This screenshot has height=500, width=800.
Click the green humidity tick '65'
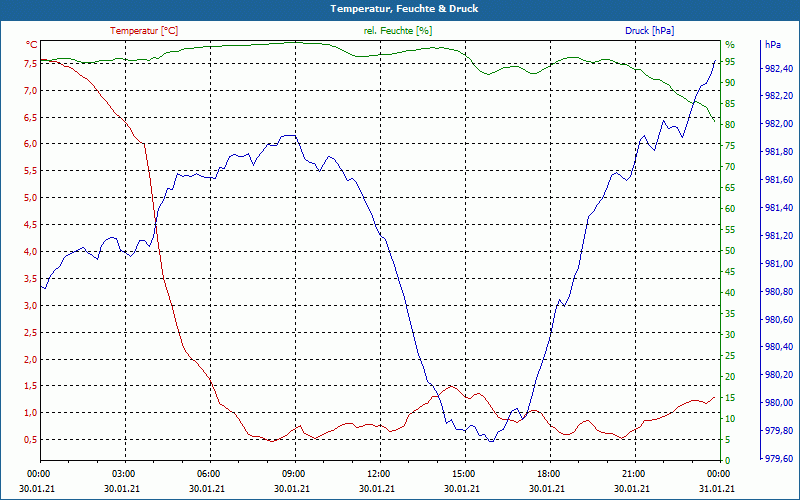point(730,188)
